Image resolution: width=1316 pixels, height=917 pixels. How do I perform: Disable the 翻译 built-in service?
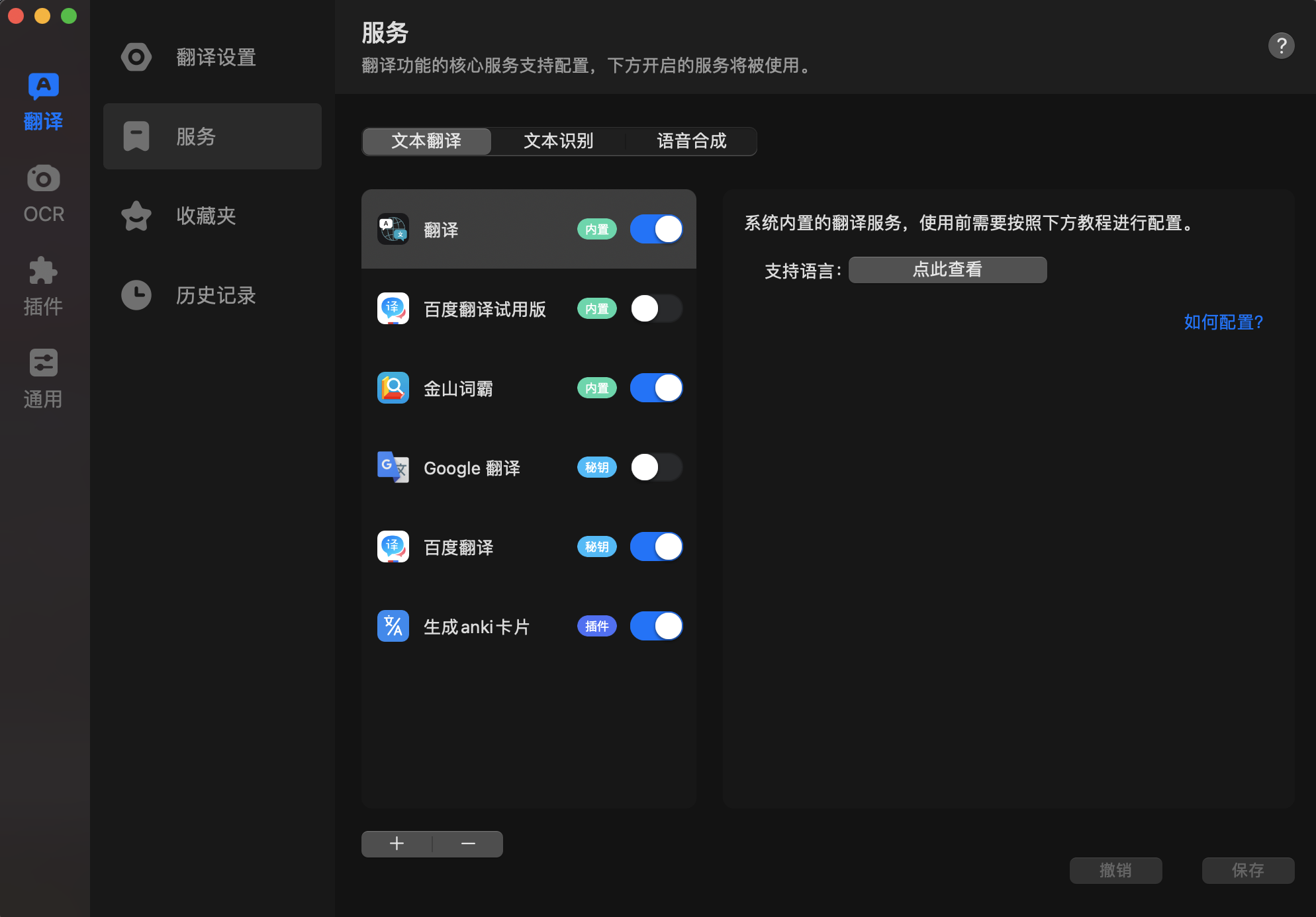656,229
